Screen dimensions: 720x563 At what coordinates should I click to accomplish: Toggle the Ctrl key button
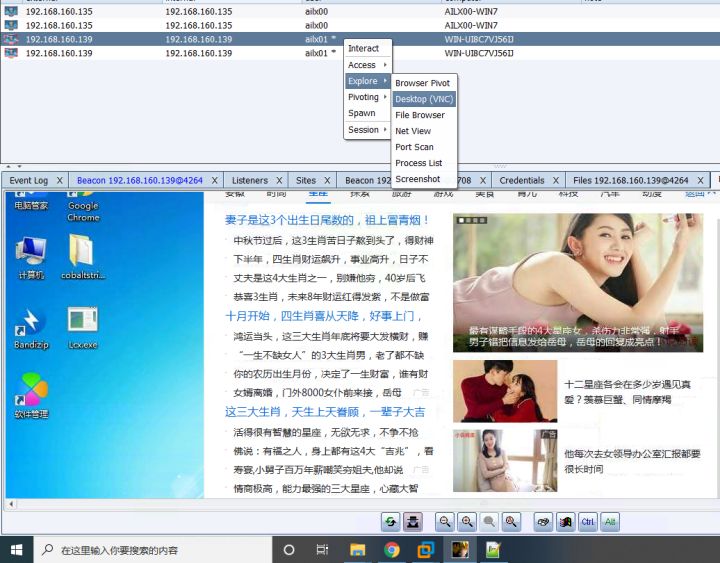pyautogui.click(x=588, y=522)
